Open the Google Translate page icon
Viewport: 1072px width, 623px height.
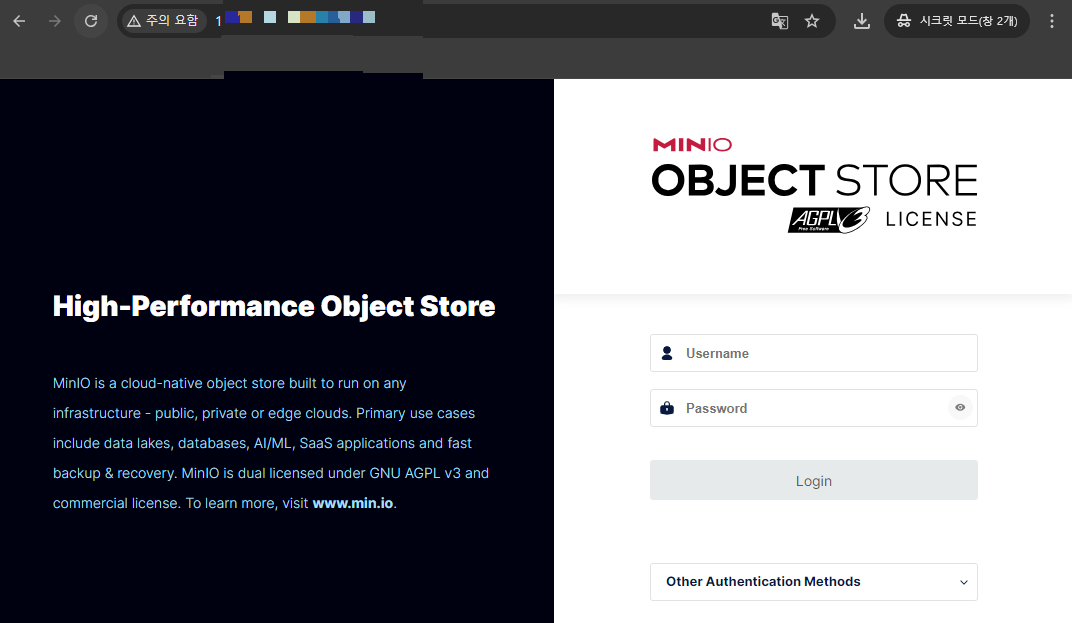[x=779, y=21]
